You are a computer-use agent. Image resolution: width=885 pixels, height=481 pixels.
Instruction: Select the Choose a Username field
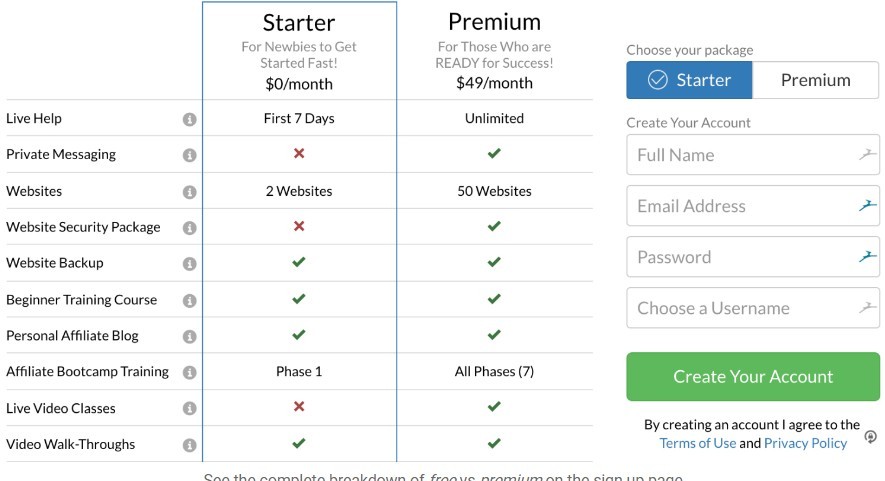pos(753,308)
